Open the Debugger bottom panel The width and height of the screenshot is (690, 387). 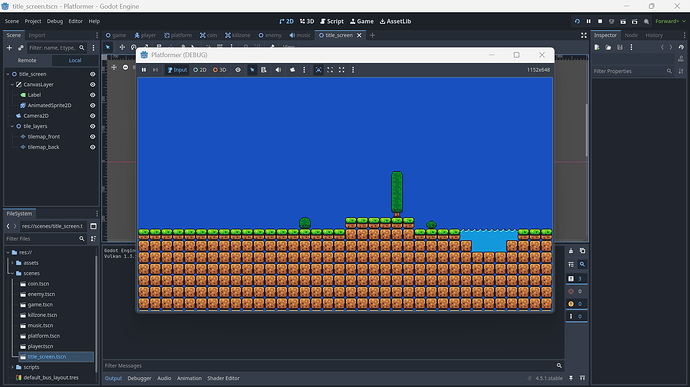[x=139, y=378]
